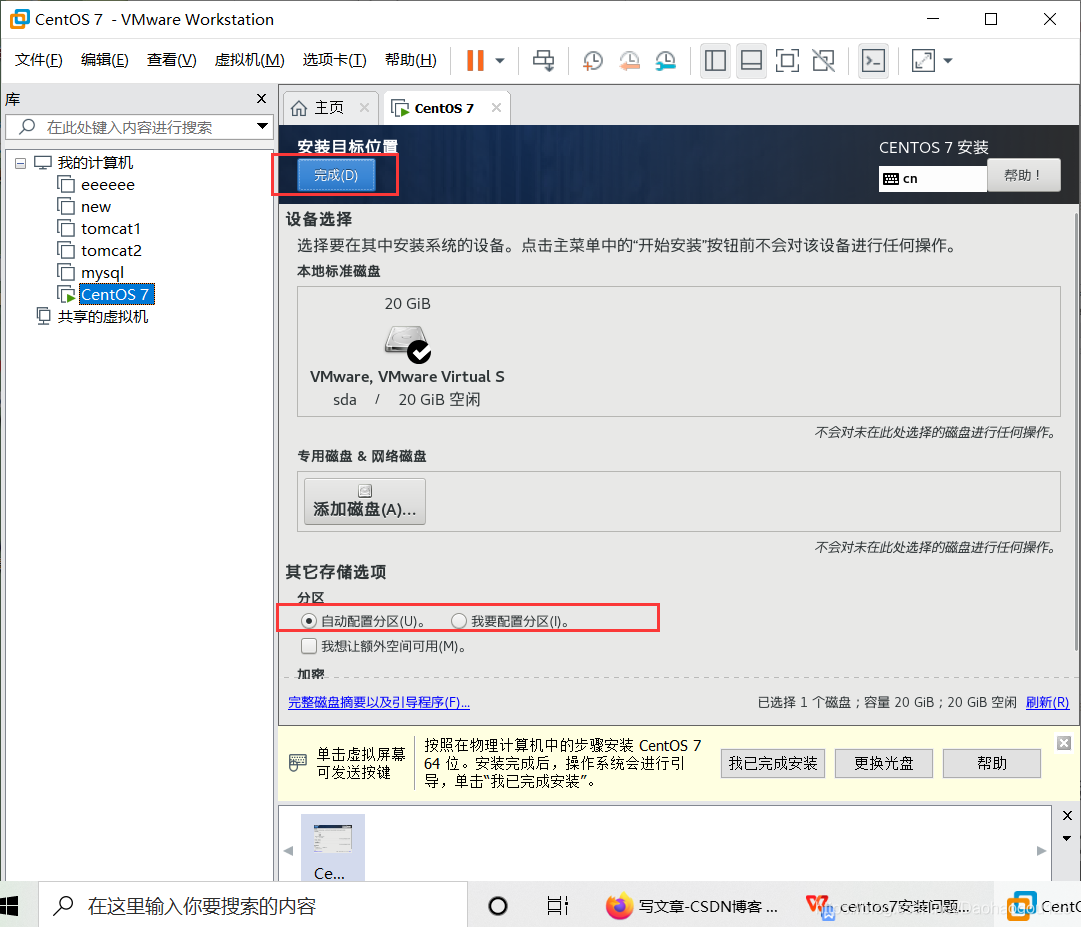Screen dimensions: 1081x927
Task: Open the 帮助(H) menu
Action: pos(410,60)
